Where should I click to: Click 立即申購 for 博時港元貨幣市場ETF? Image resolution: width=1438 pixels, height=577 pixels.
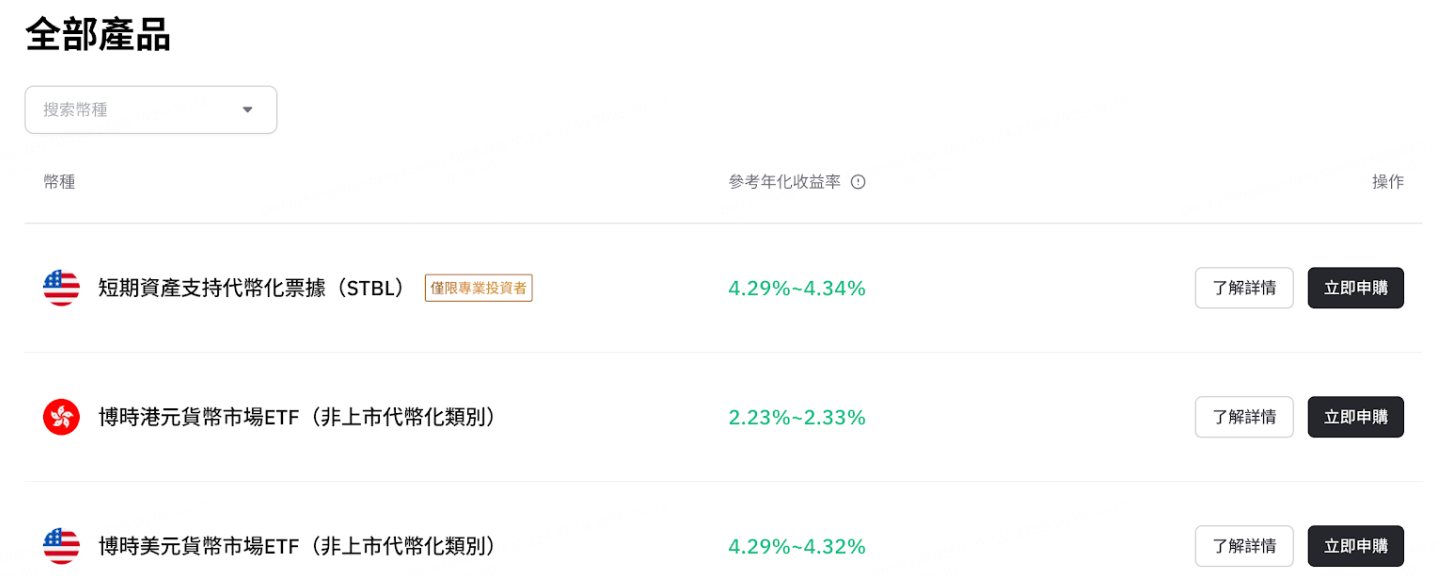(x=1356, y=417)
